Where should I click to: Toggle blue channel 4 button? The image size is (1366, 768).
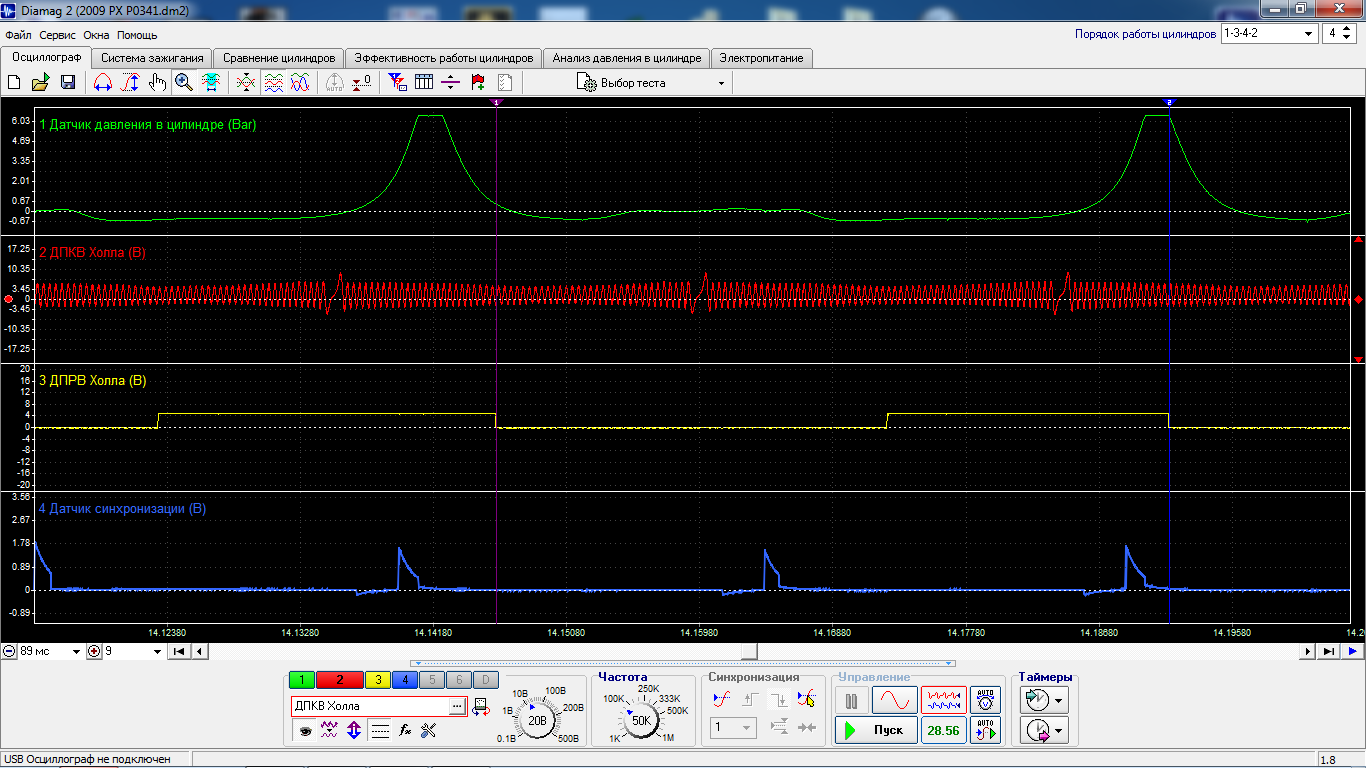pos(404,680)
